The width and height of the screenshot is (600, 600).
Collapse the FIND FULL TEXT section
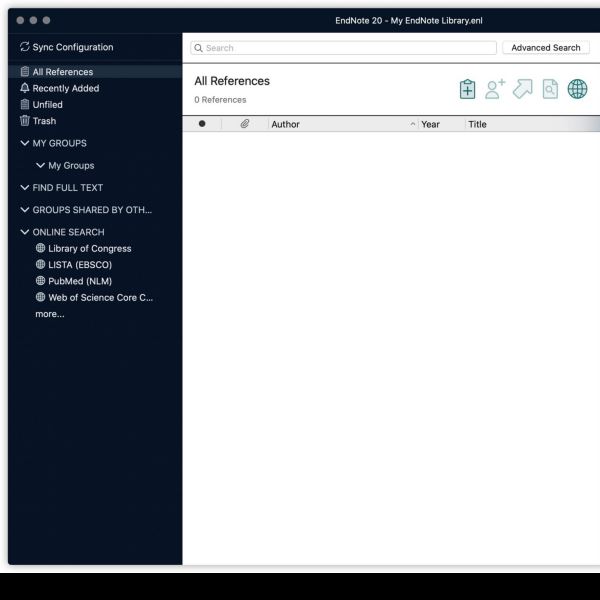click(x=24, y=188)
